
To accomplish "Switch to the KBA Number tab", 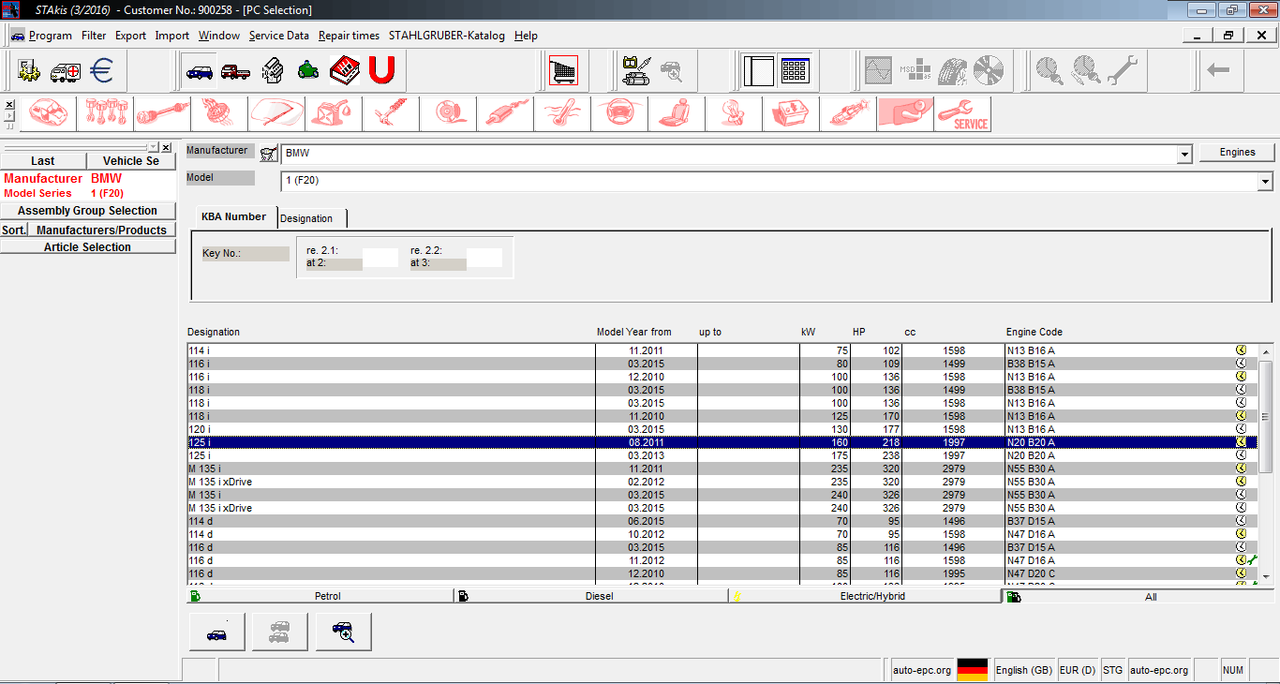I will pyautogui.click(x=234, y=217).
